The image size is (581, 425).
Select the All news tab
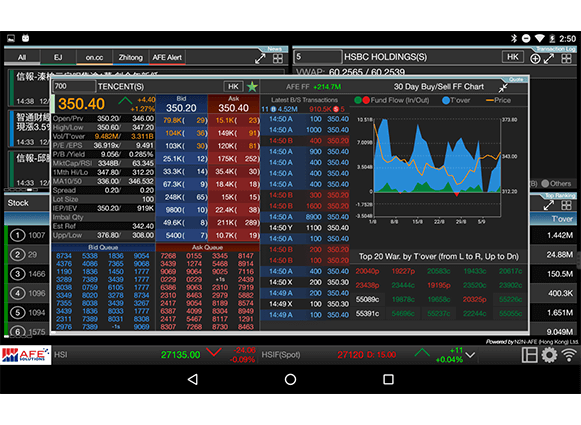pyautogui.click(x=22, y=57)
